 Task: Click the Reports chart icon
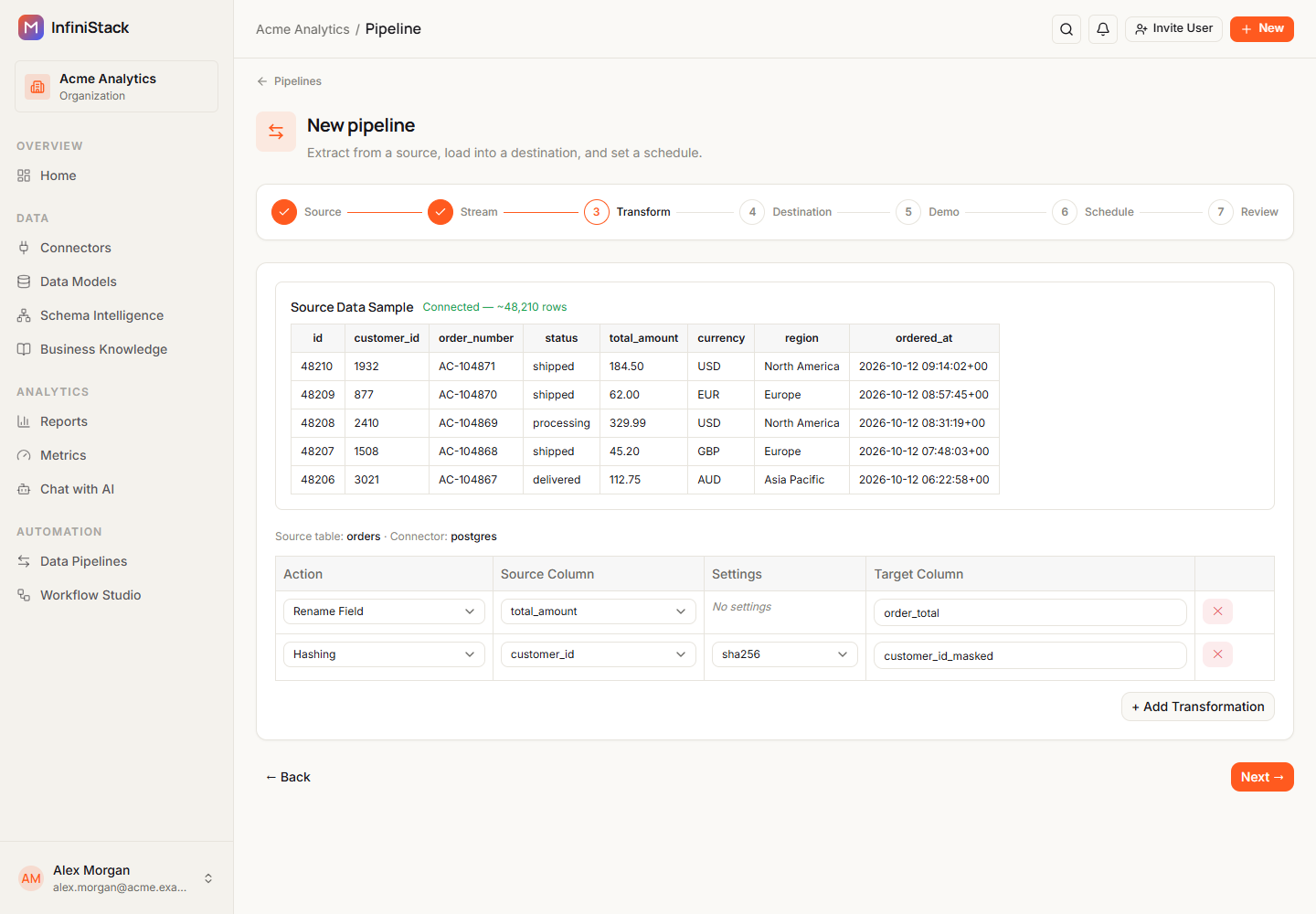coord(24,421)
